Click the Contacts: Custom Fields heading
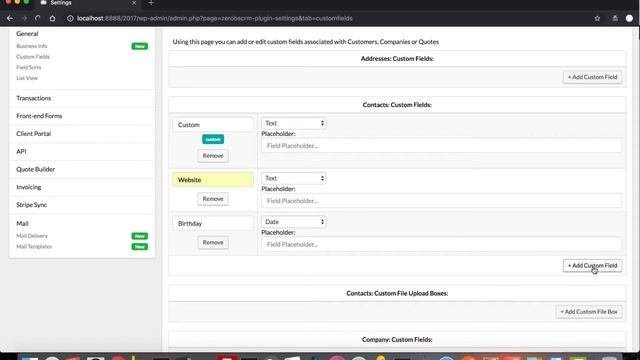Screen dimensions: 640x360 397,105
